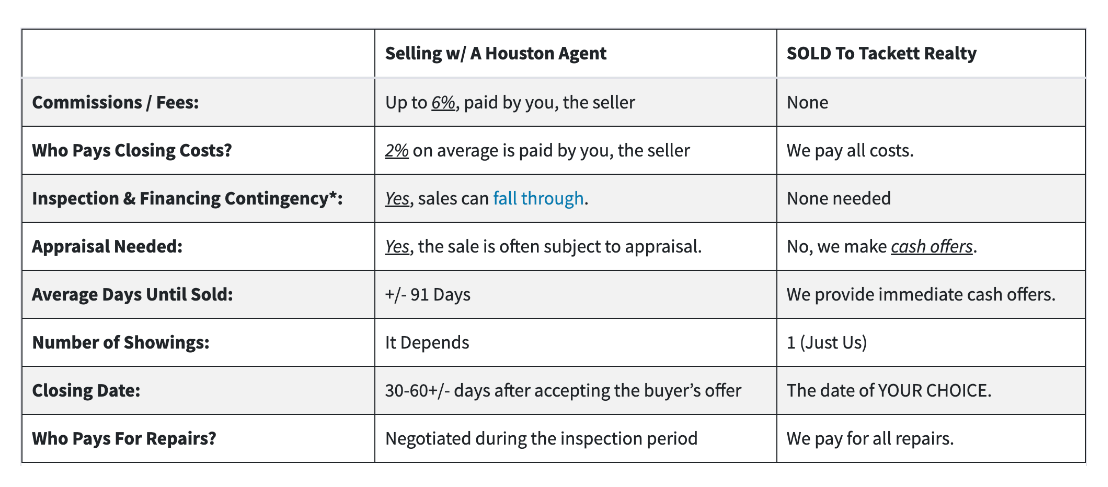Viewport: 1108px width, 487px height.
Task: Click the "We pay for all repairs." cell
Action: click(871, 438)
